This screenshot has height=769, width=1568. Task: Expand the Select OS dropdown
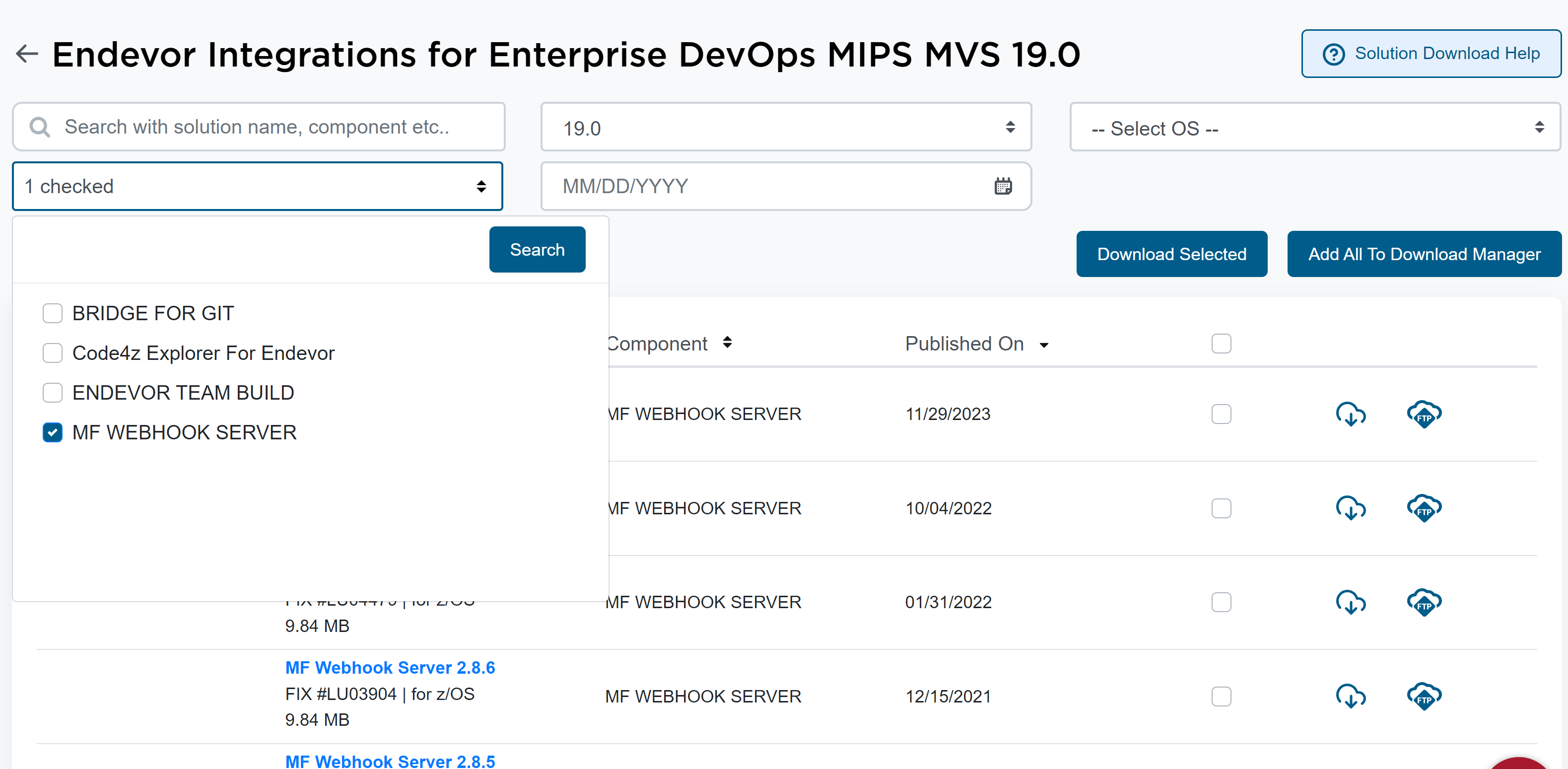coord(1315,128)
